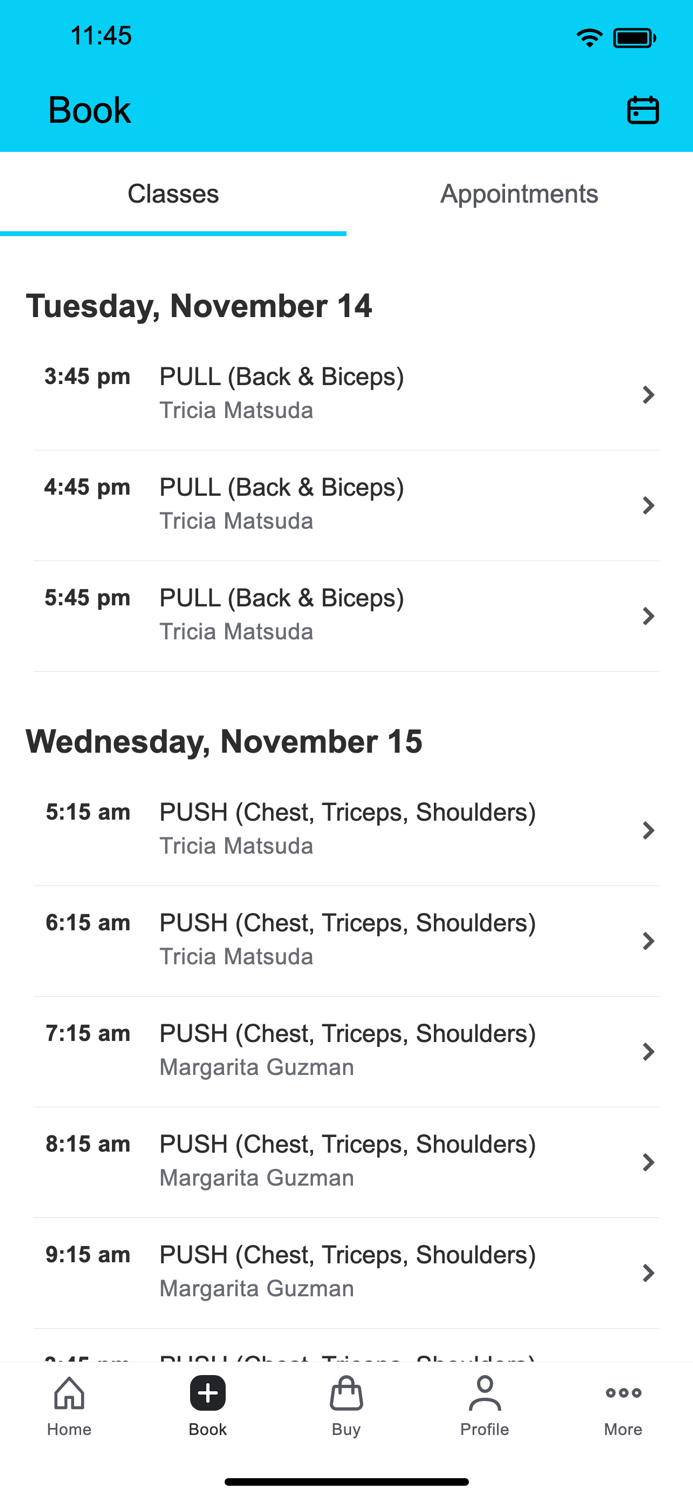Tap the Wi-Fi status icon
The width and height of the screenshot is (693, 1500).
click(589, 36)
